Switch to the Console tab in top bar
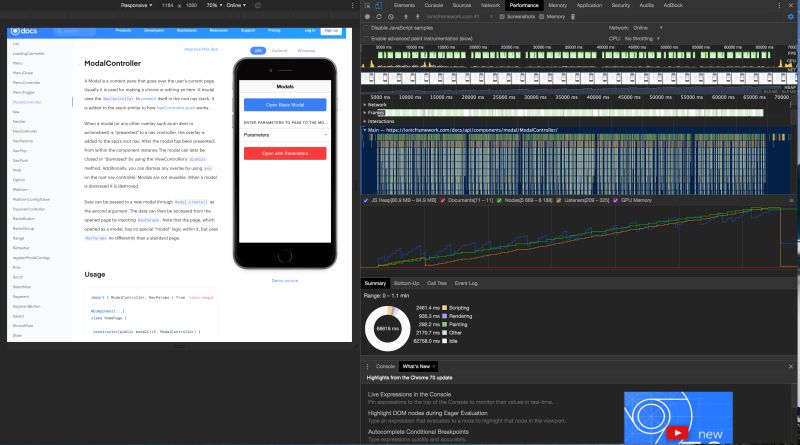This screenshot has height=445, width=800. (434, 5)
